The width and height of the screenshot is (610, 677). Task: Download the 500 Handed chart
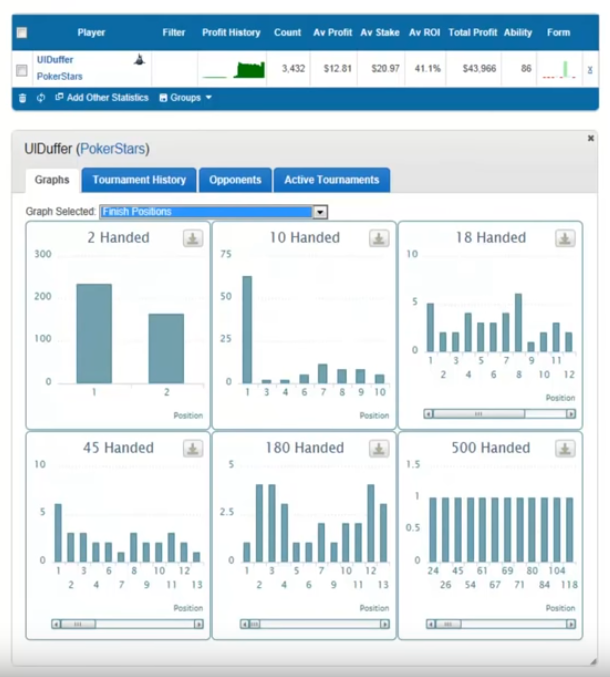click(x=565, y=449)
